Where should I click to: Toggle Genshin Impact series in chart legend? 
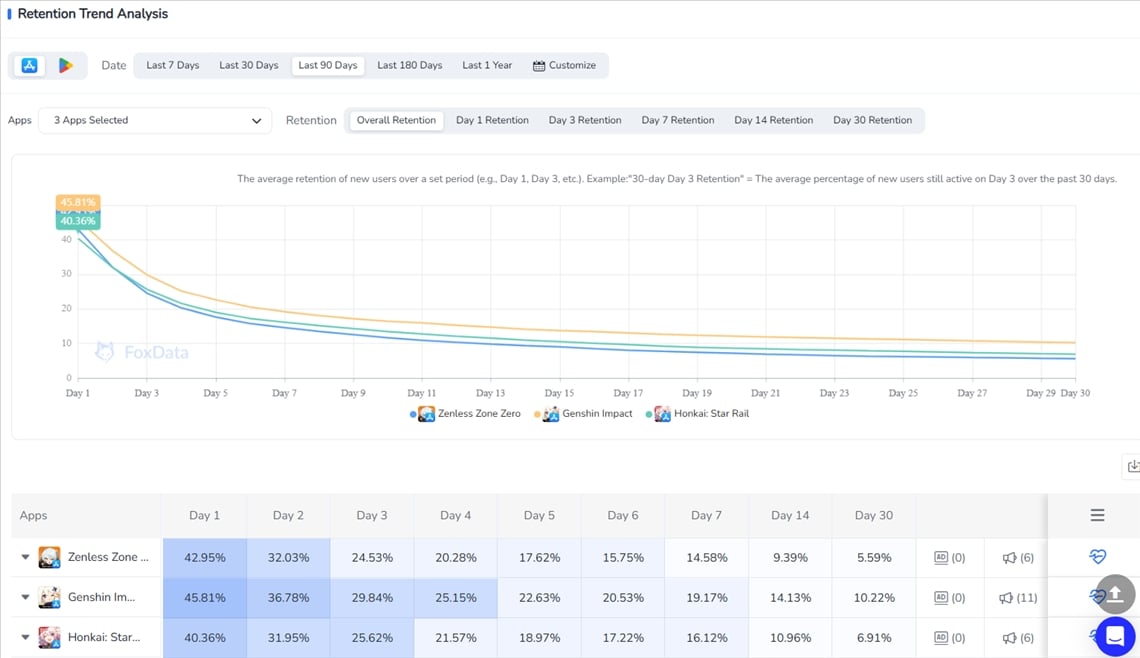[x=587, y=414]
